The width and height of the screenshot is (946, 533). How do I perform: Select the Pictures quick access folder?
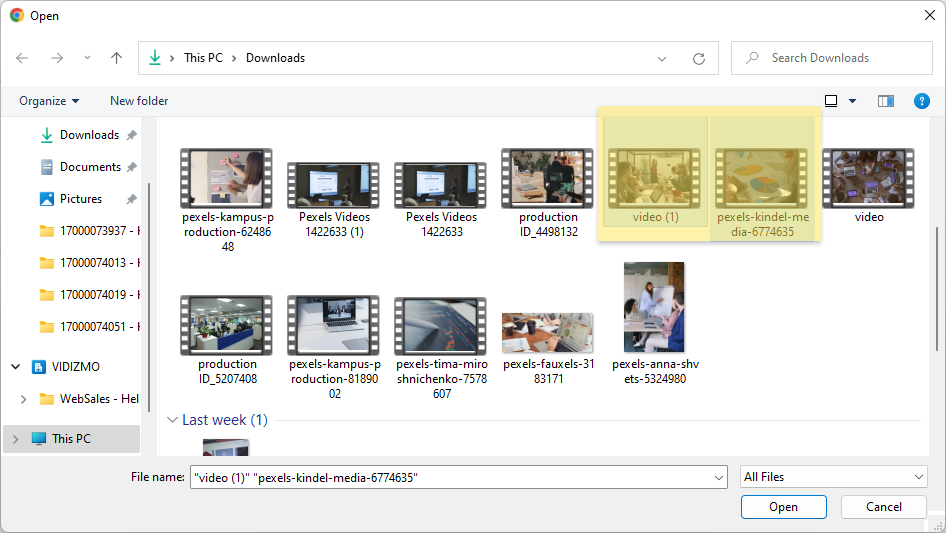[80, 199]
